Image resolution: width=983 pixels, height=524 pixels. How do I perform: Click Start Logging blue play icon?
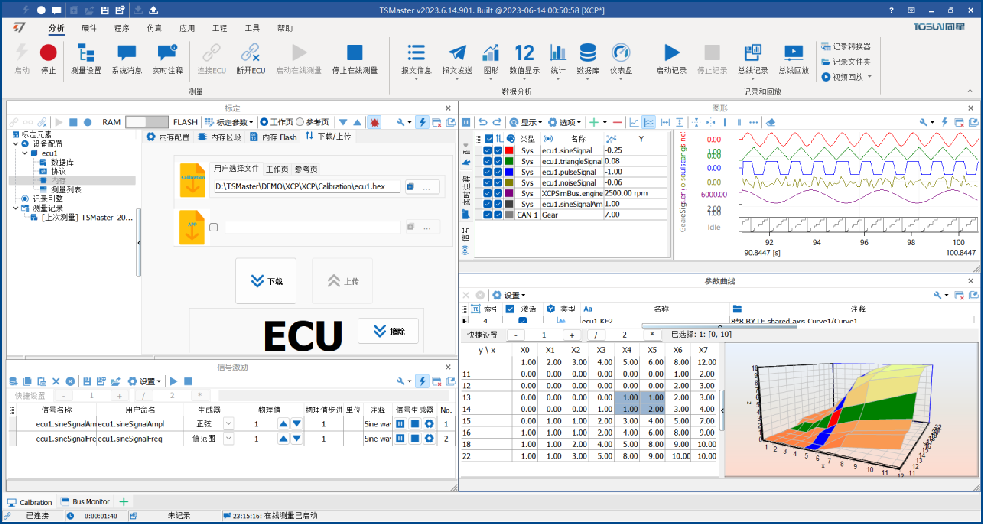671,53
